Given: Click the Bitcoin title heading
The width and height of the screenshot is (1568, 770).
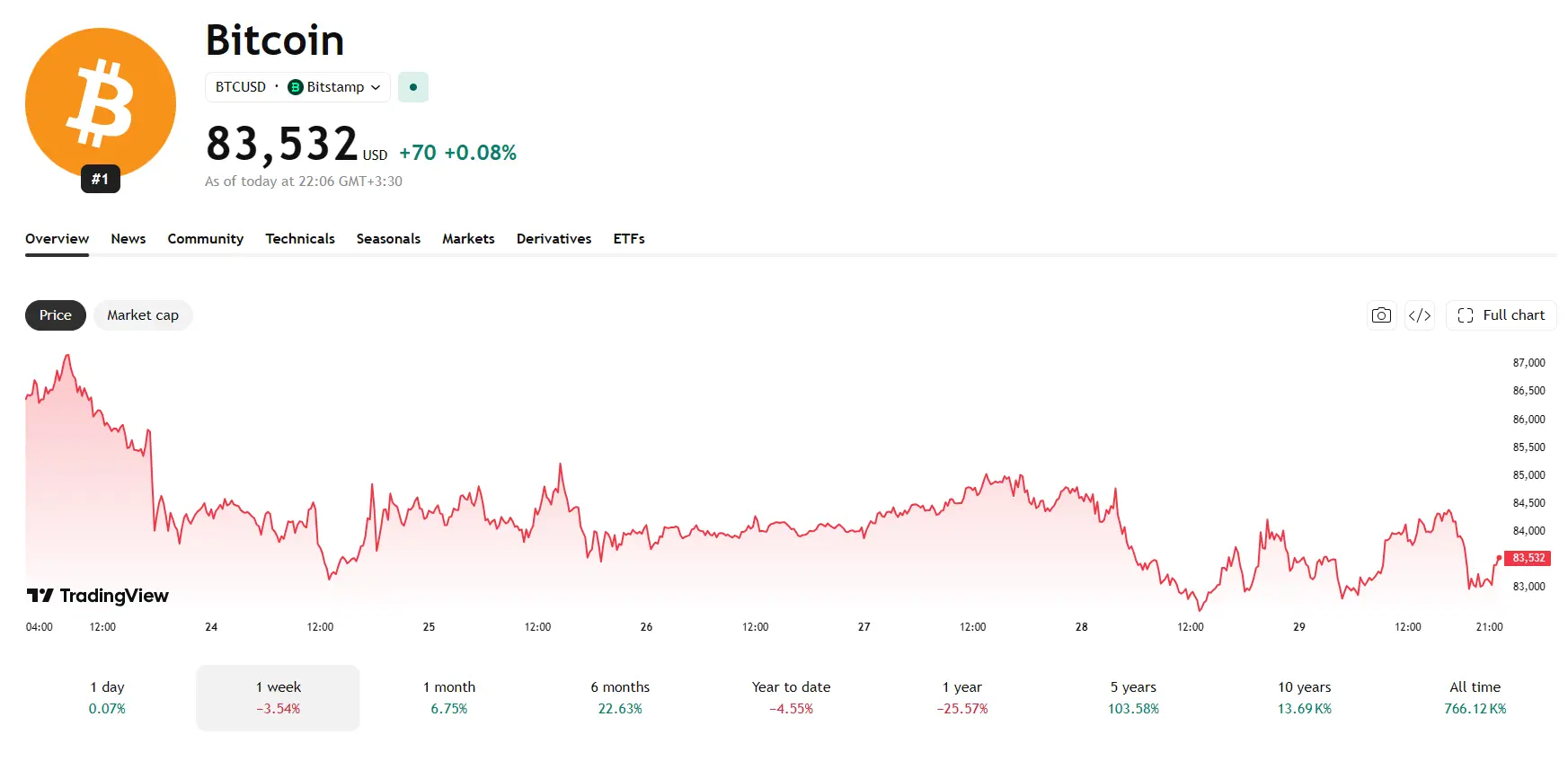Looking at the screenshot, I should point(275,40).
